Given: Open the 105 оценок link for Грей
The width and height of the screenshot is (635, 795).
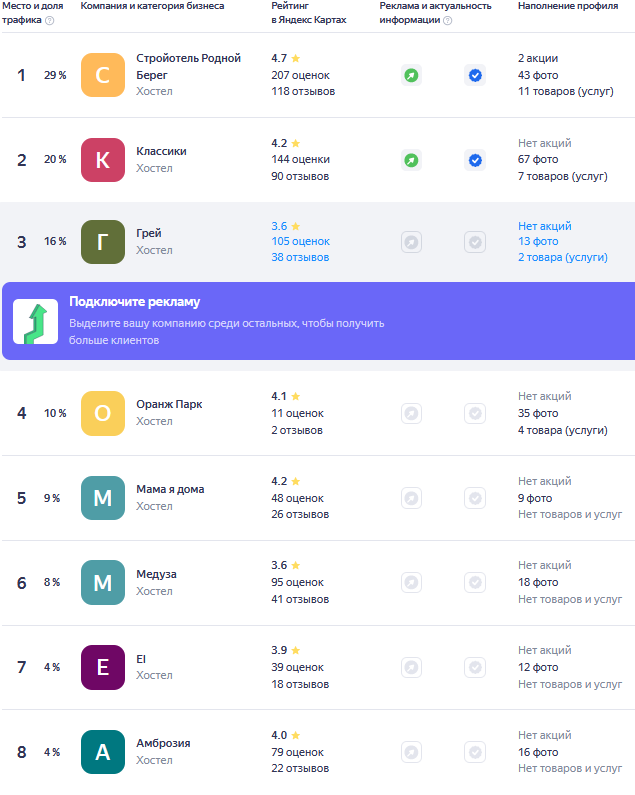Looking at the screenshot, I should [x=300, y=241].
